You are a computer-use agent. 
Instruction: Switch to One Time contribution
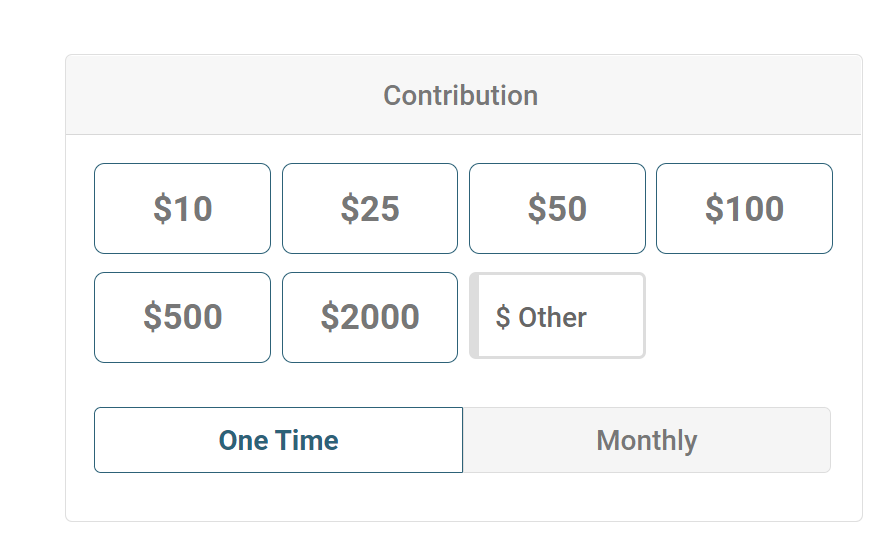pos(278,440)
